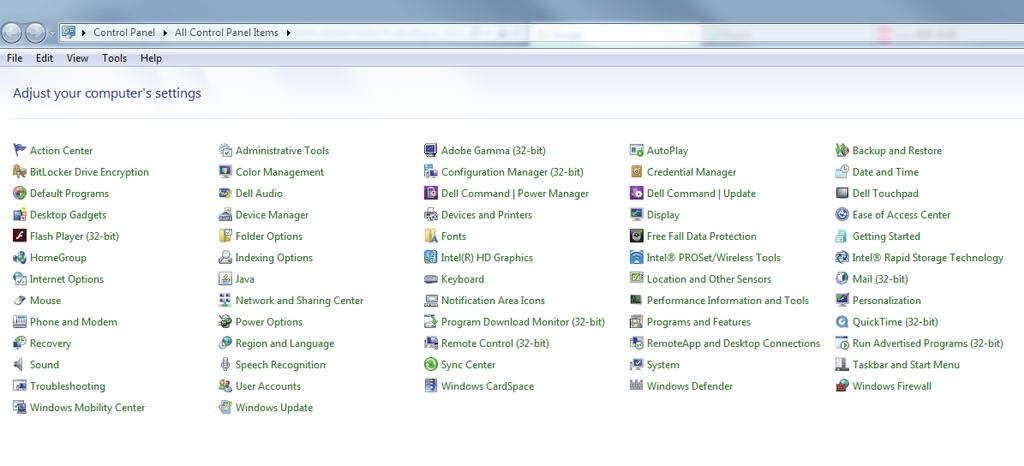This screenshot has width=1024, height=466.
Task: Open the Ease of Access Center icon
Action: tap(842, 215)
